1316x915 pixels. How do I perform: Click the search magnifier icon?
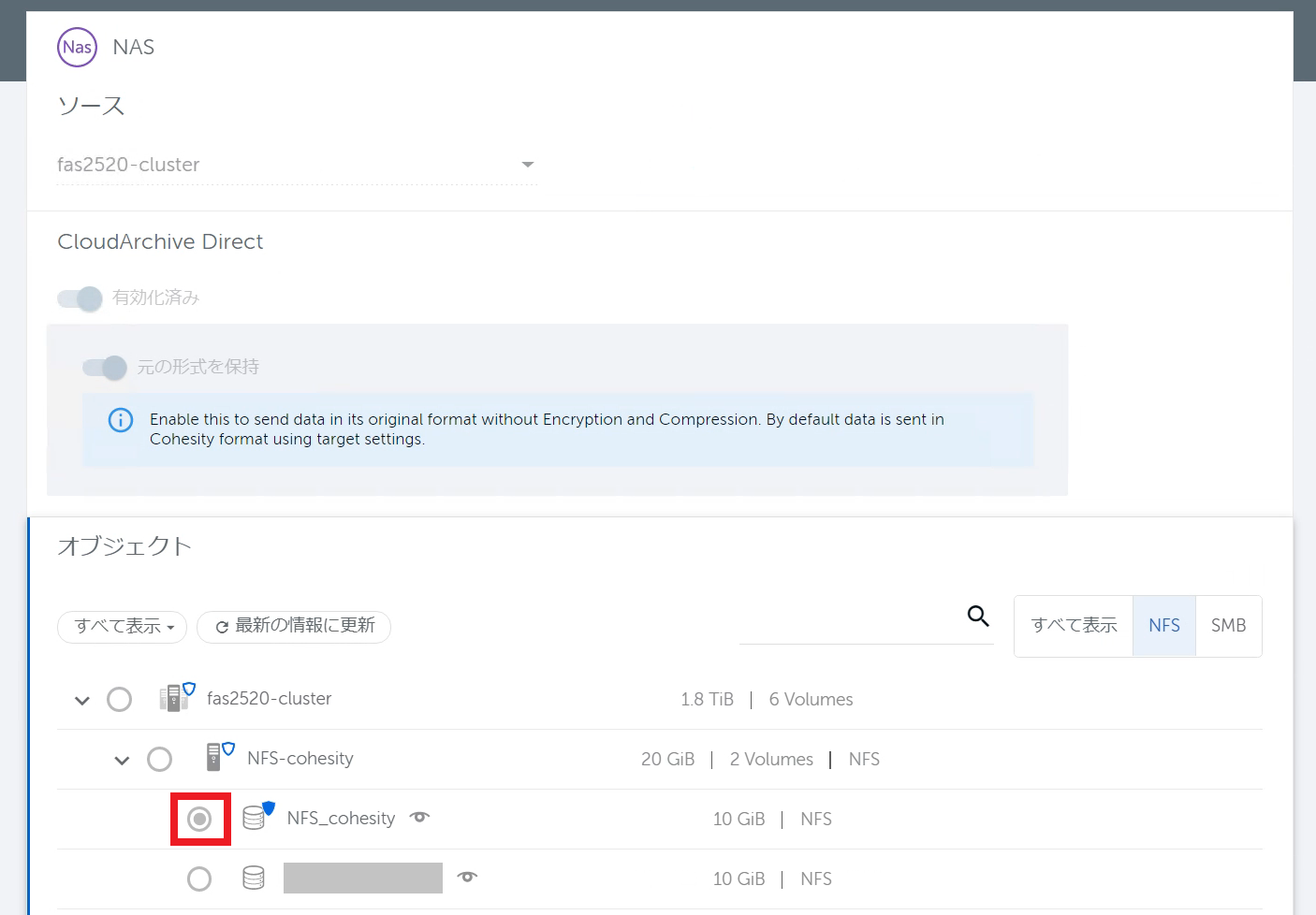click(x=978, y=616)
